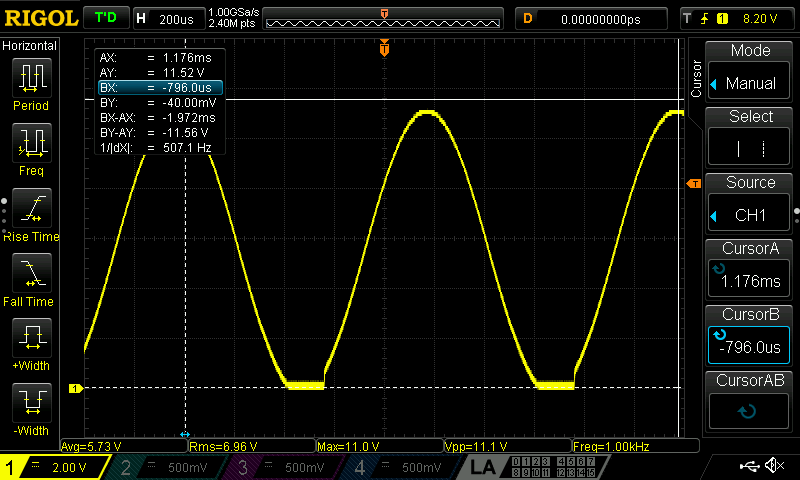The height and width of the screenshot is (480, 800).
Task: Select the Fall Time measurement icon
Action: coord(32,272)
